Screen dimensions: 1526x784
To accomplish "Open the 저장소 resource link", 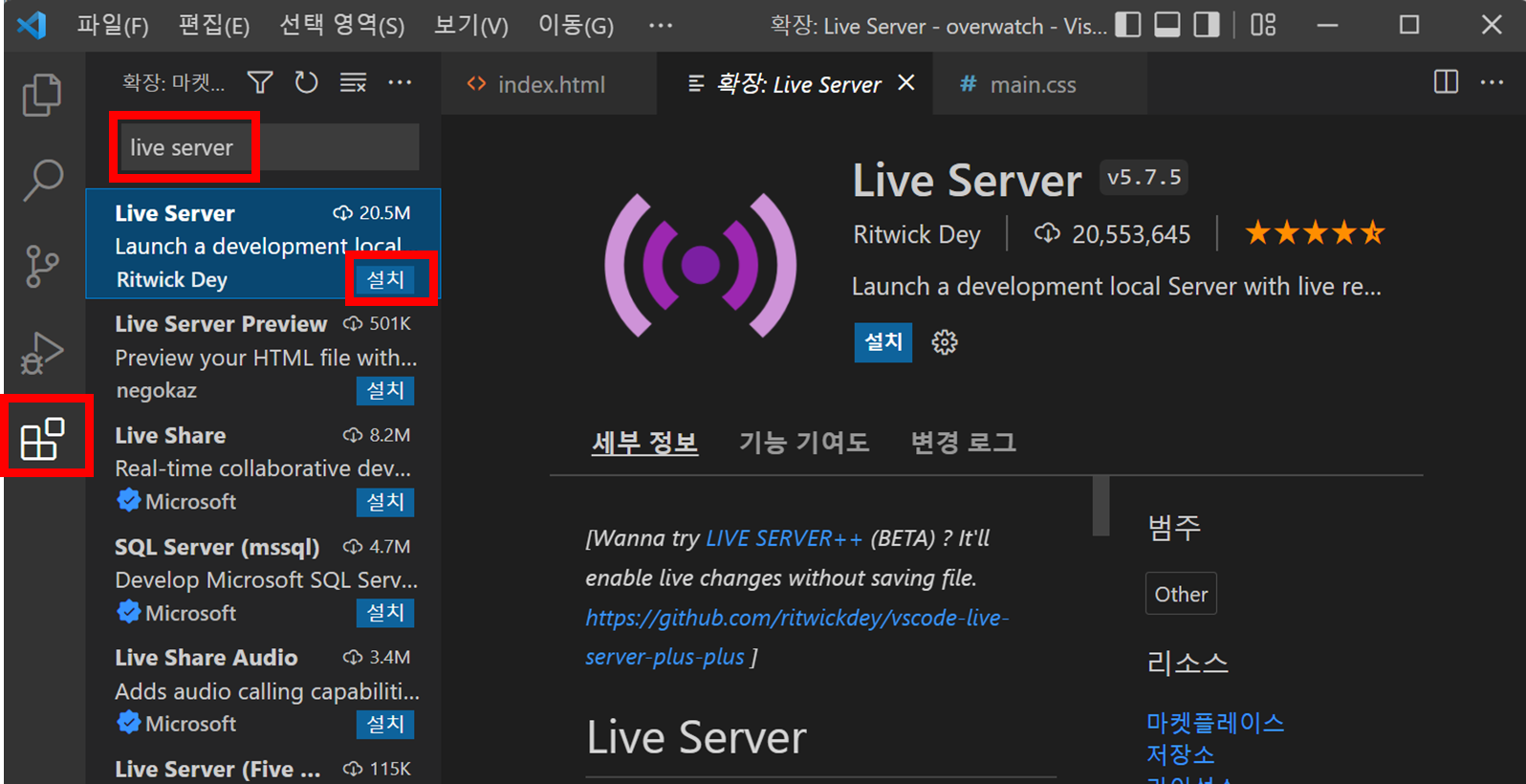I will (1180, 754).
